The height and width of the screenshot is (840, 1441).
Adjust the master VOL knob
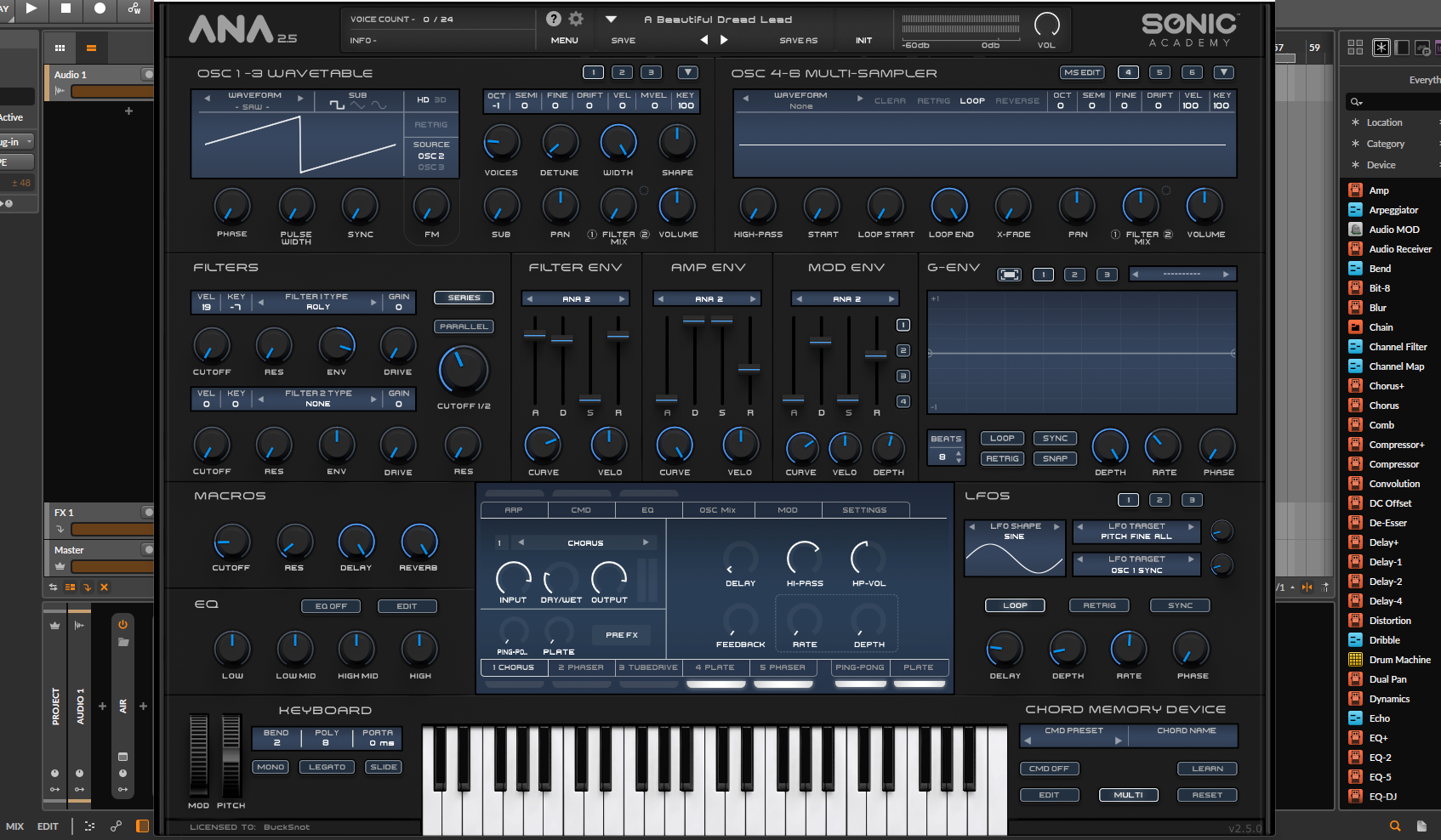pos(1046,24)
